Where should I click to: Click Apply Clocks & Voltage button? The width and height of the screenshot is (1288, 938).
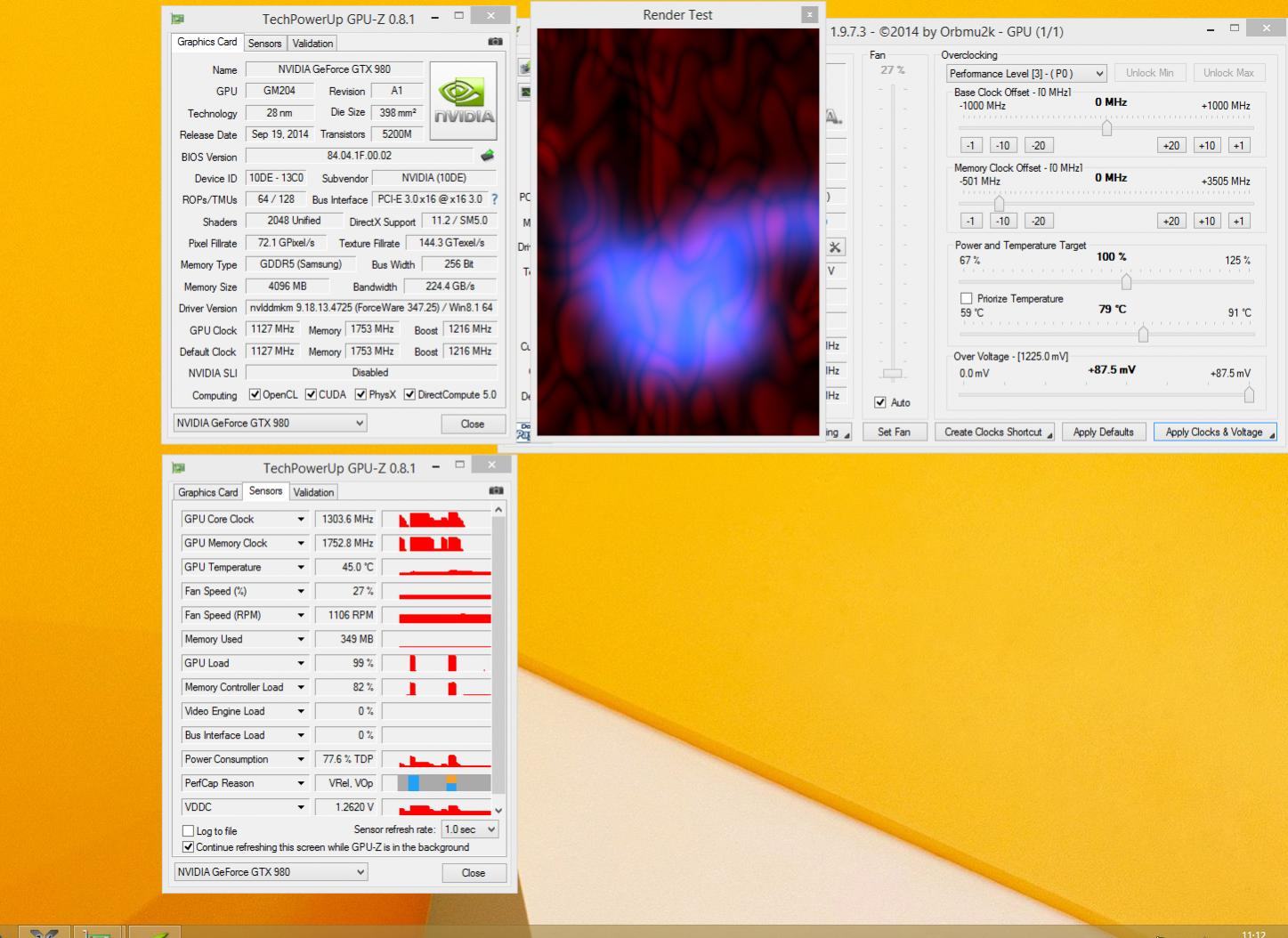coord(1215,432)
